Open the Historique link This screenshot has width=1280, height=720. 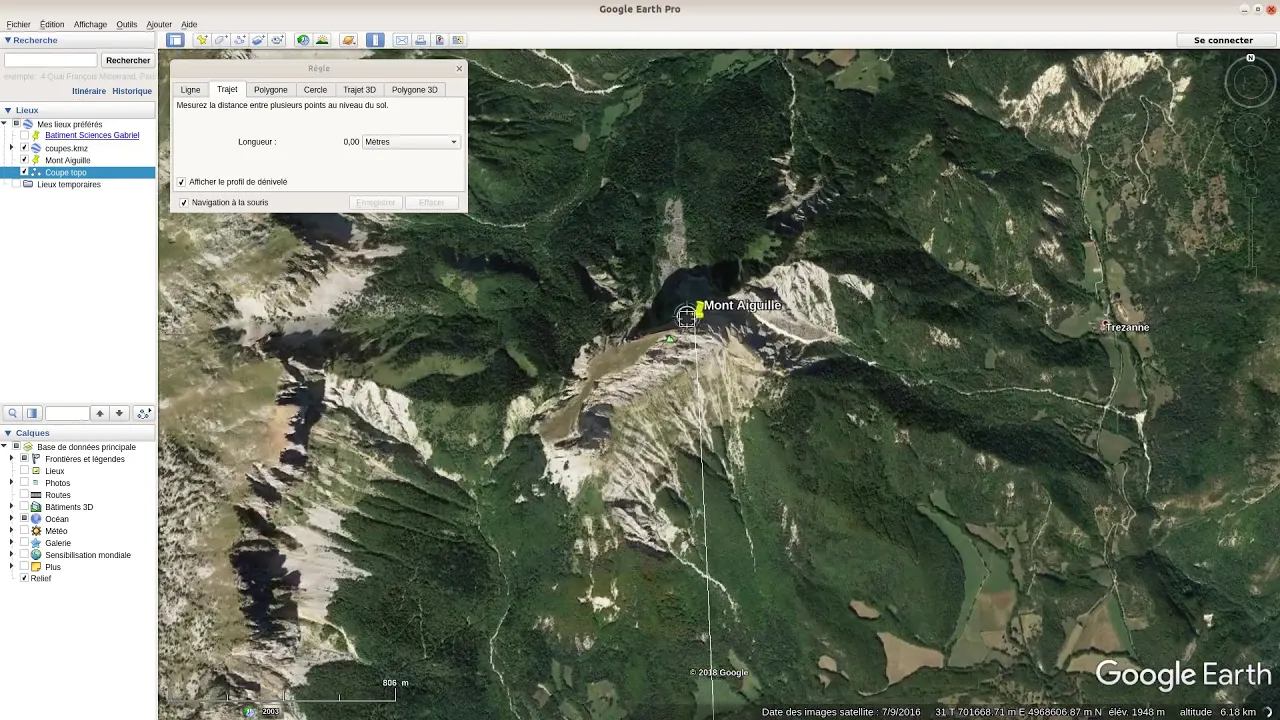click(x=132, y=91)
